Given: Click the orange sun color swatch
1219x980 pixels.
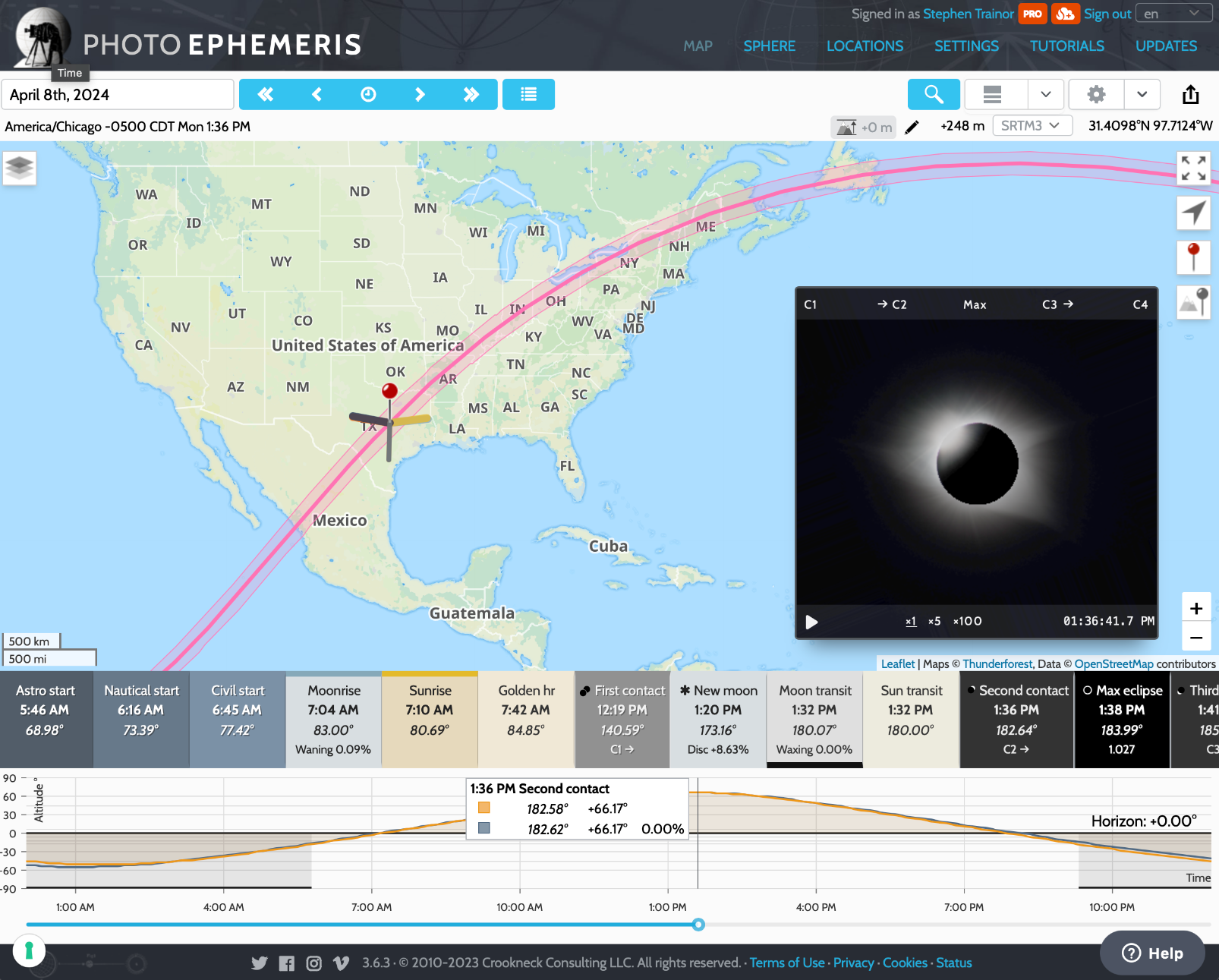Looking at the screenshot, I should click(x=484, y=808).
